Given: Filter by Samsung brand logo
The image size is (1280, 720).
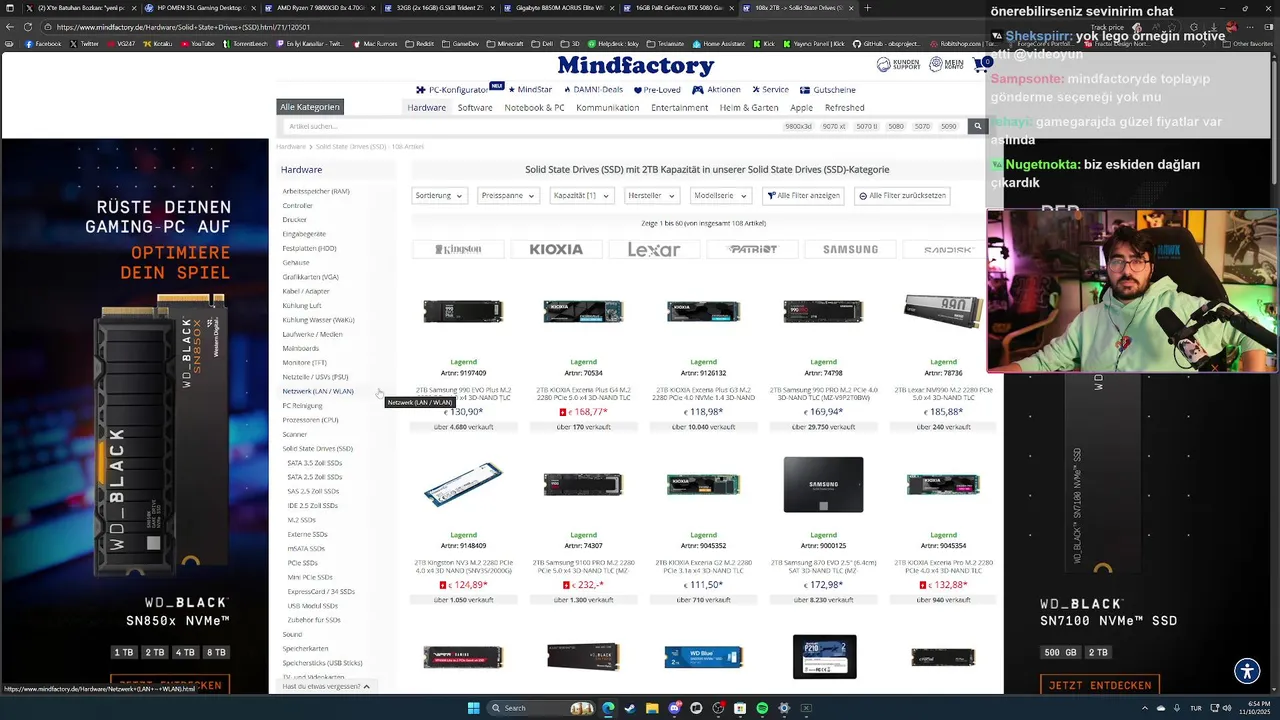Looking at the screenshot, I should (x=850, y=249).
